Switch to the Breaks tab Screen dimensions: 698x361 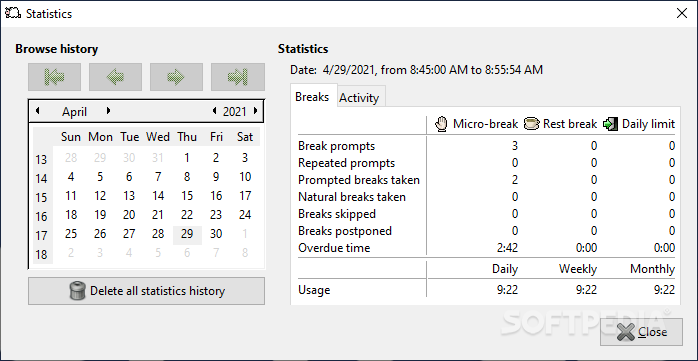313,97
